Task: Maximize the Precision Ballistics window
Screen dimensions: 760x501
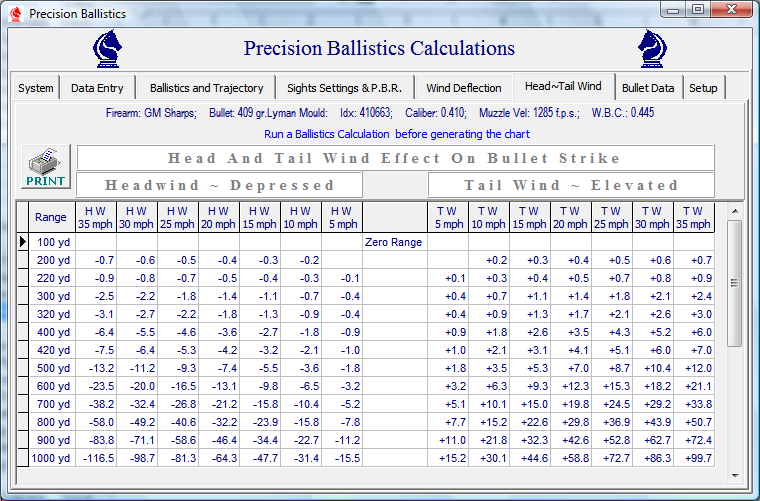Action: 697,10
